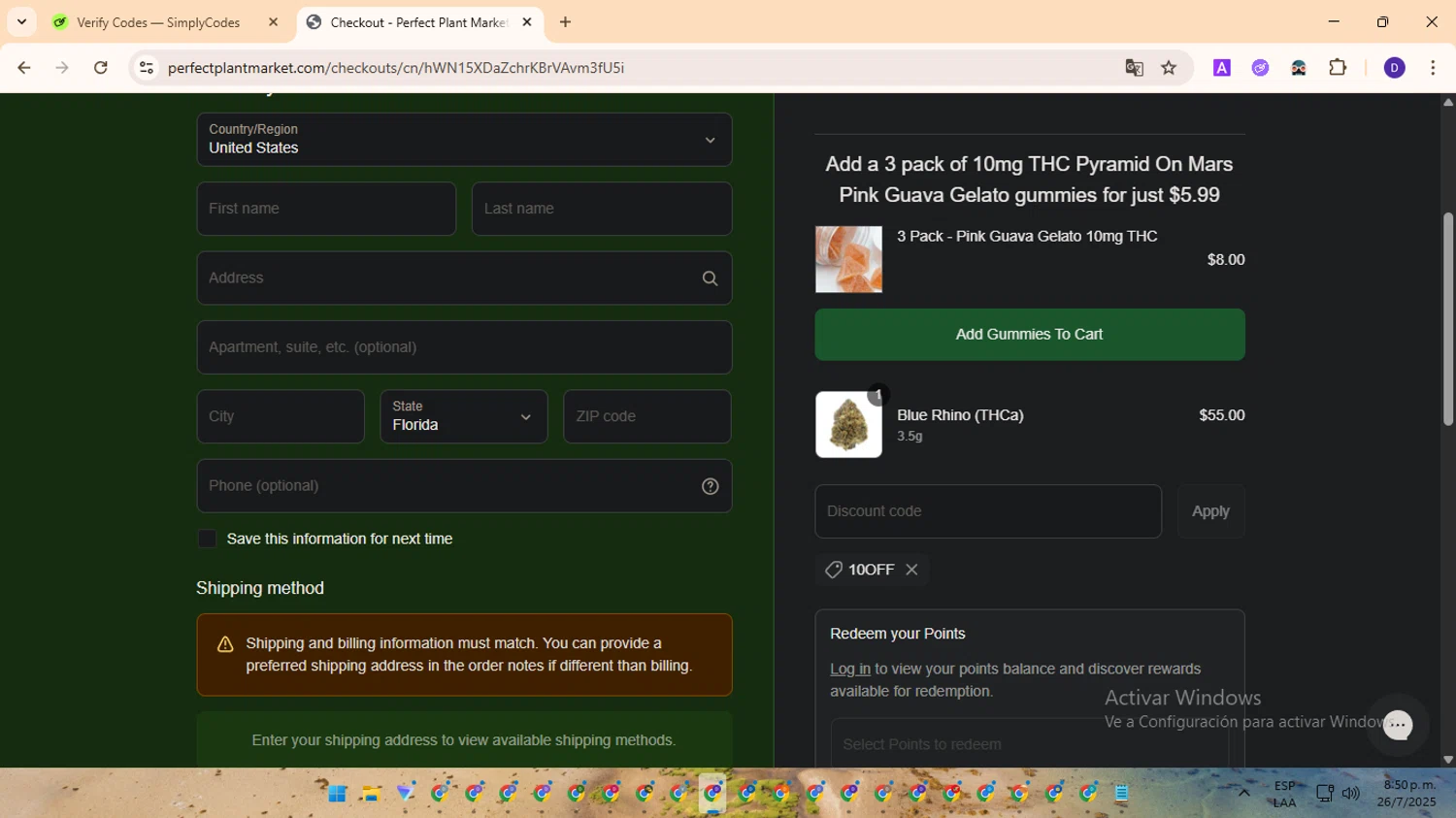
Task: Click the page URL in the address bar
Action: (x=396, y=68)
